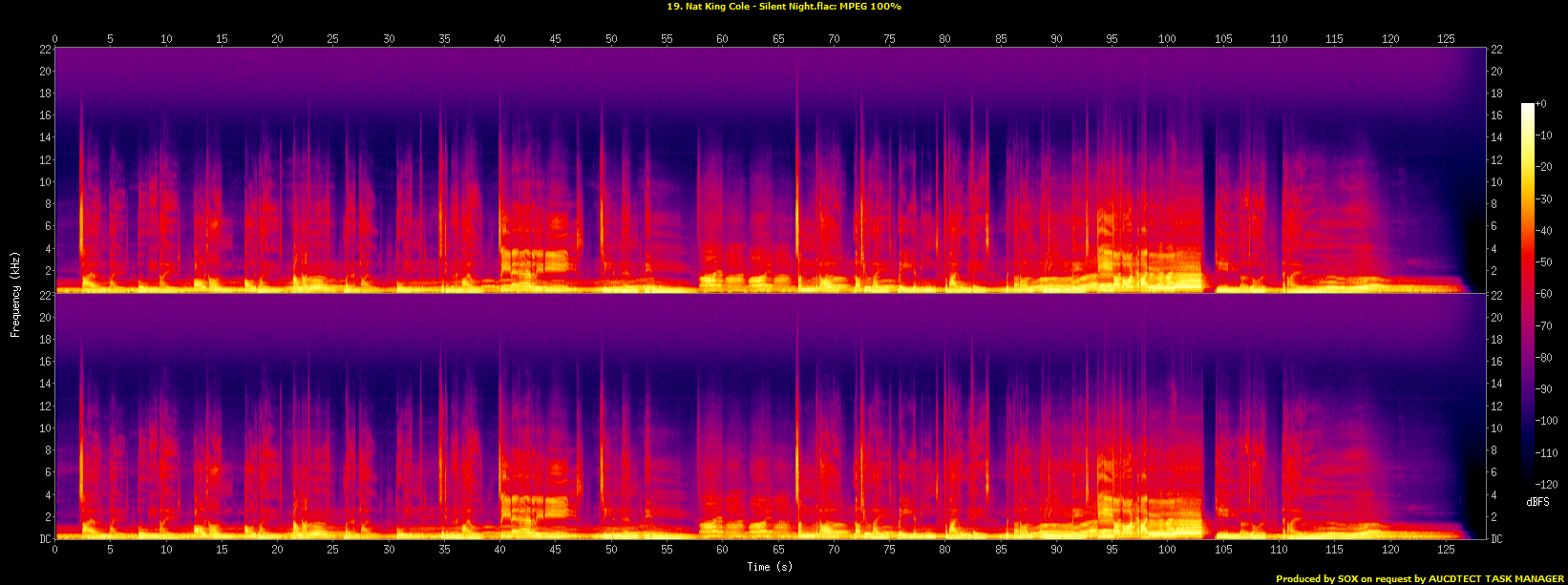Click the lower channel spectrogram plot
The image size is (1568, 585).
[771, 416]
